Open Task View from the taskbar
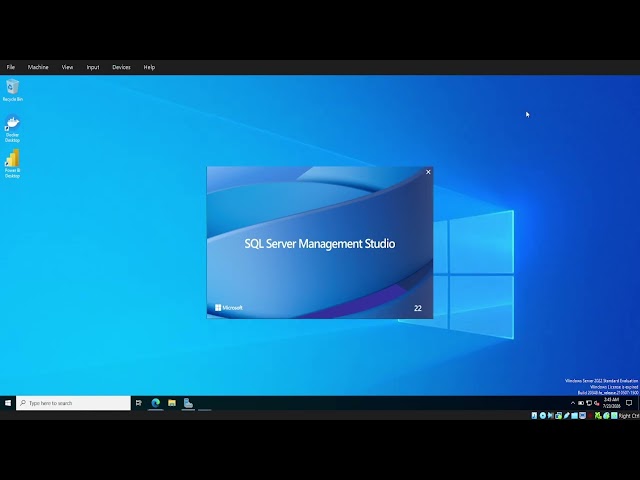 coord(139,403)
